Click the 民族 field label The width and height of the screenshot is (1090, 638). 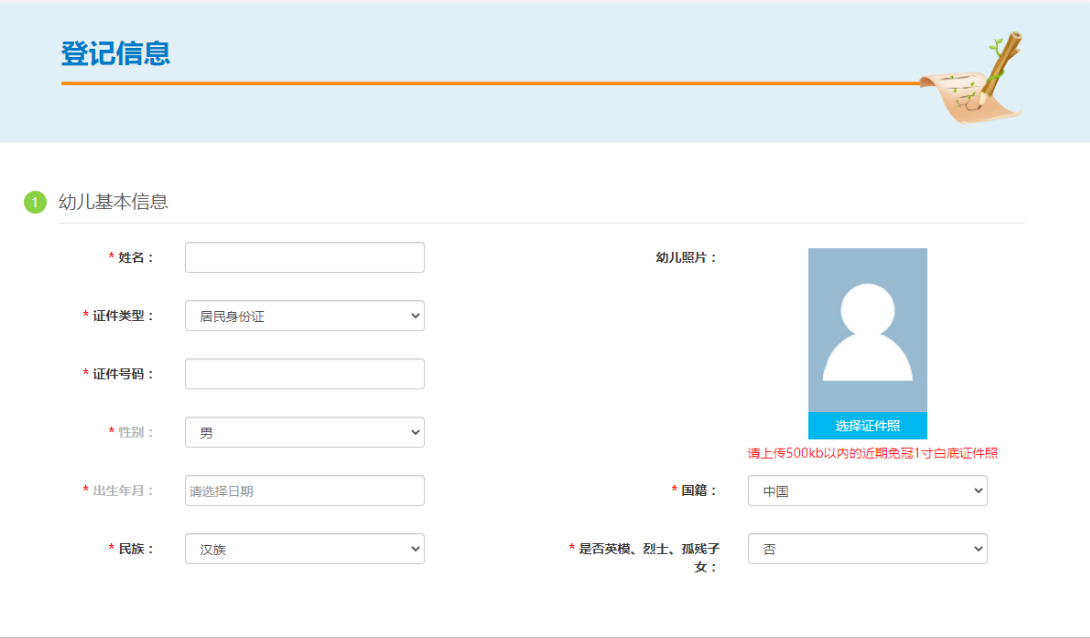pyautogui.click(x=136, y=549)
